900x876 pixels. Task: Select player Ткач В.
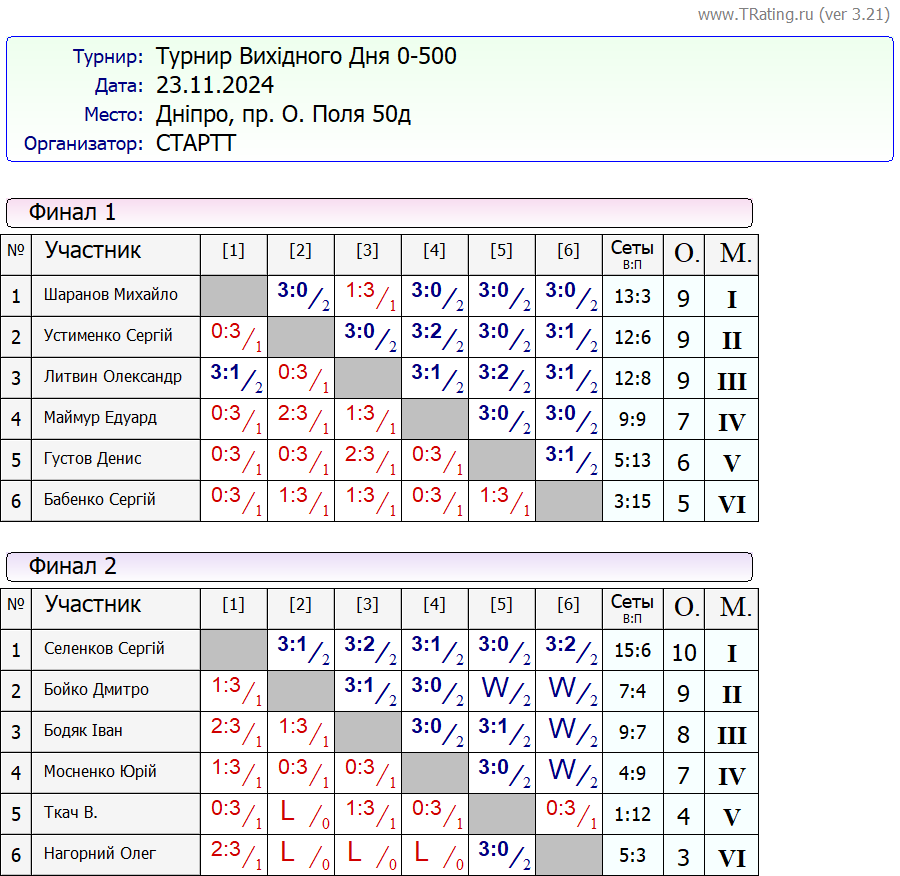71,813
